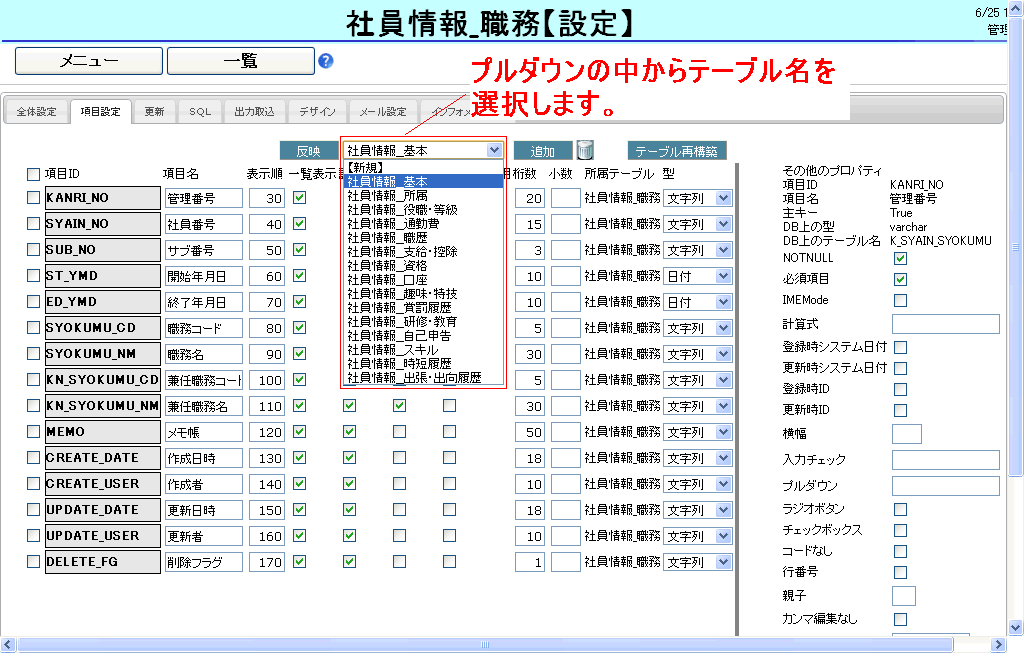The width and height of the screenshot is (1024, 653).
Task: Click the 計算式 input field
Action: point(945,324)
